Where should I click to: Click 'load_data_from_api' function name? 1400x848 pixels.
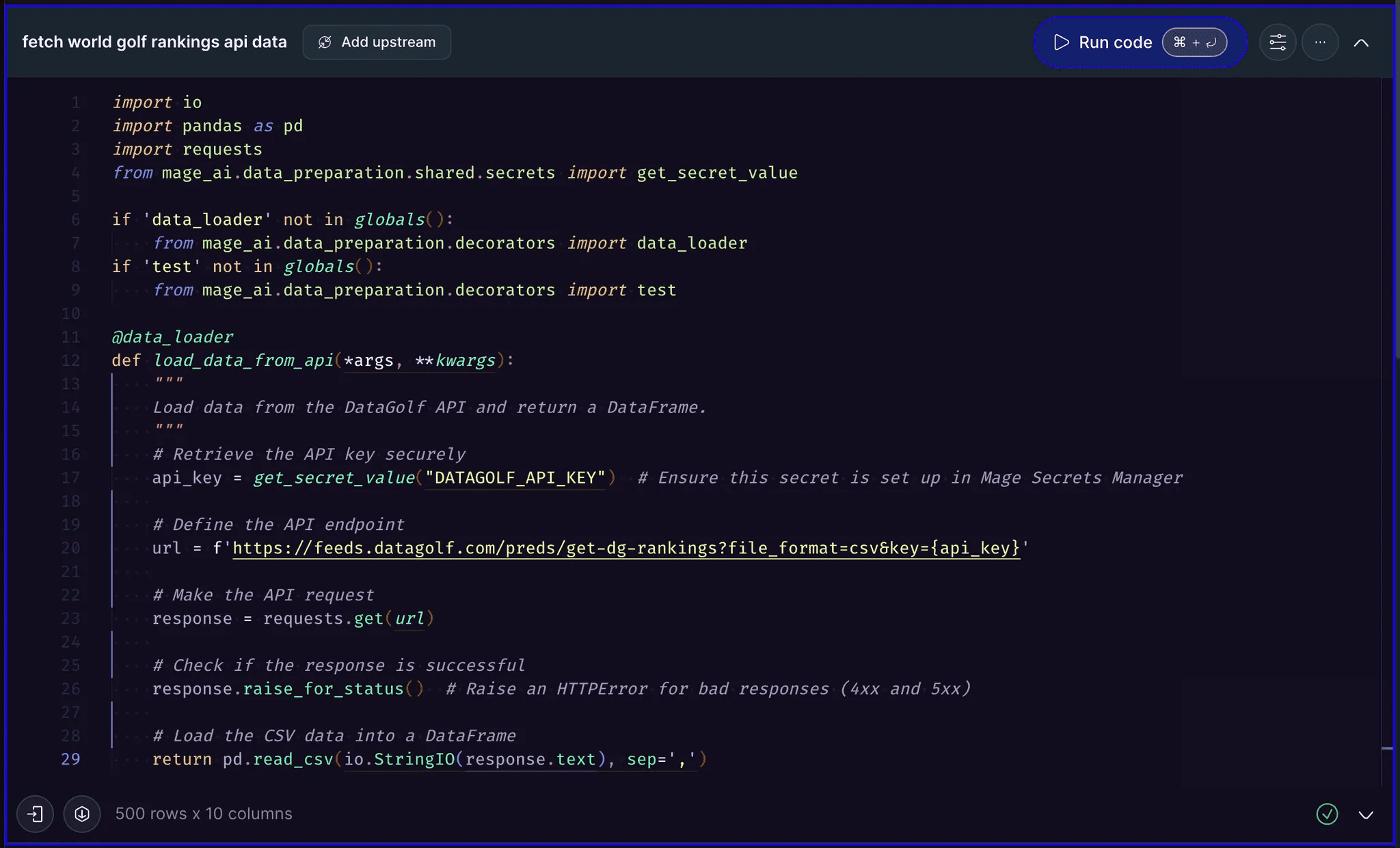point(243,360)
